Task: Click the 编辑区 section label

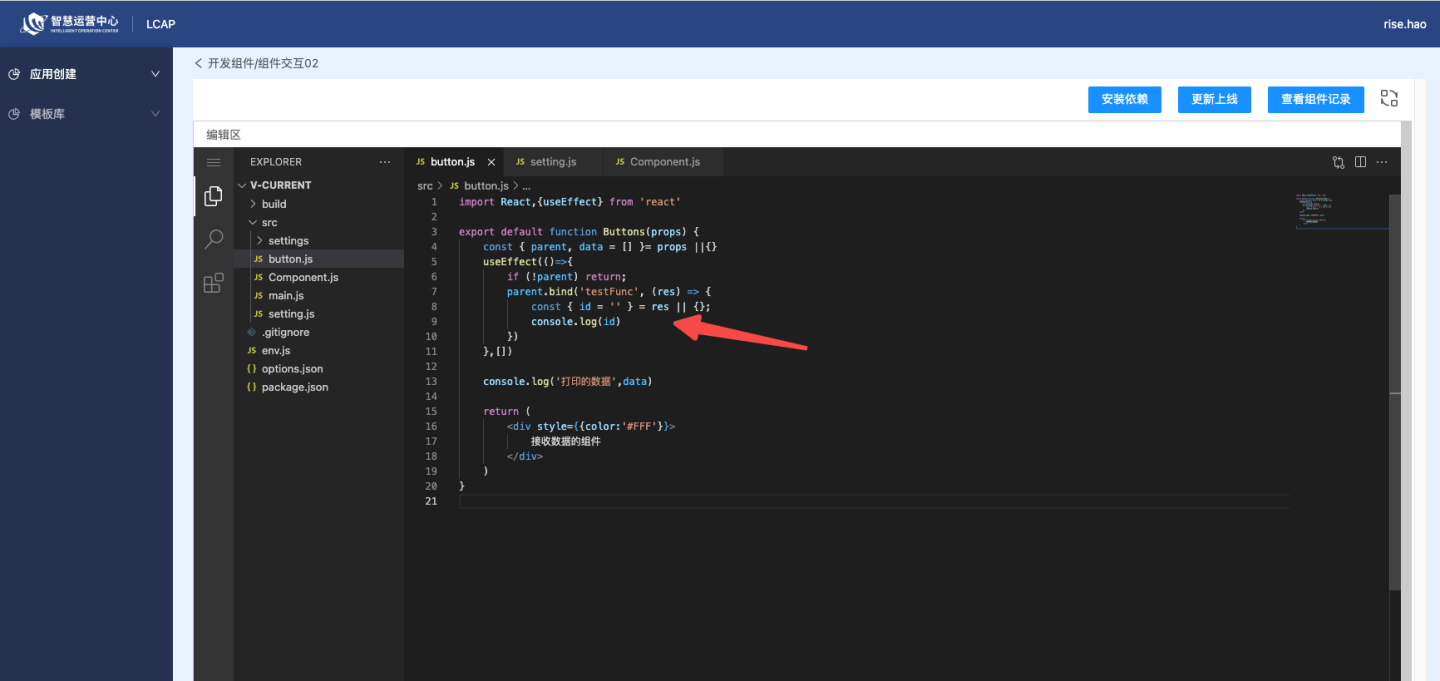Action: pos(224,135)
